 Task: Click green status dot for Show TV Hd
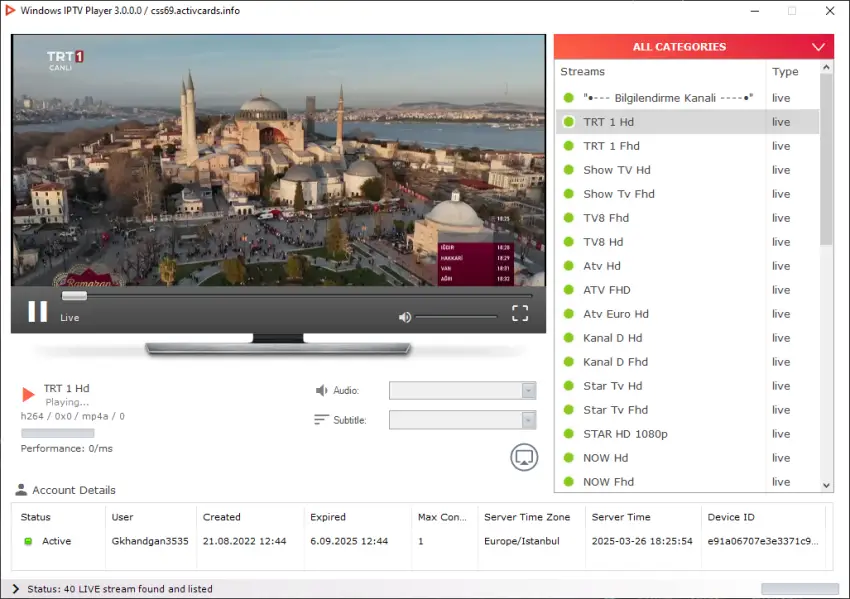[x=569, y=170]
